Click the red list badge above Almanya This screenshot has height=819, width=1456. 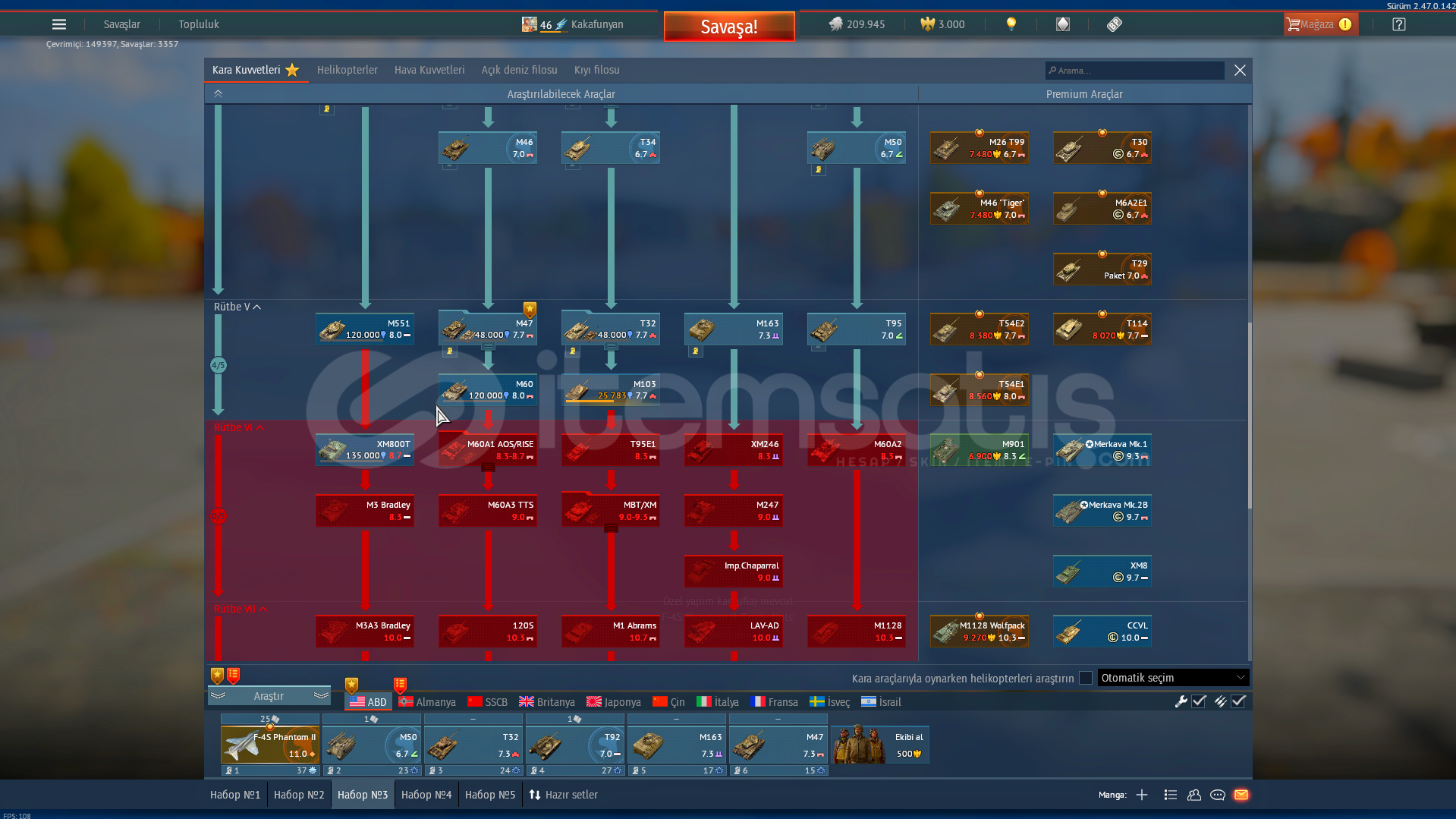(x=400, y=685)
